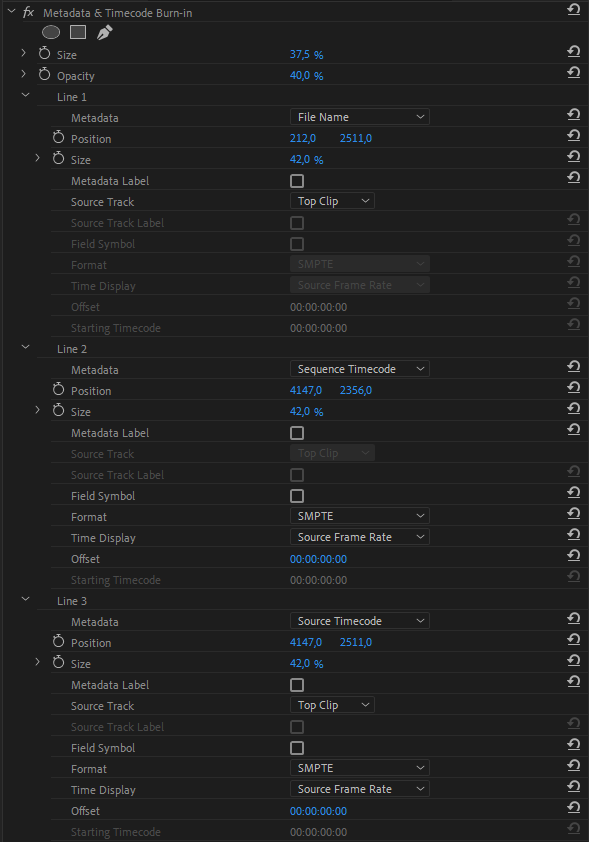Toggle the fx icon for Metadata & Timecode Burn-in
The image size is (589, 842).
point(28,12)
